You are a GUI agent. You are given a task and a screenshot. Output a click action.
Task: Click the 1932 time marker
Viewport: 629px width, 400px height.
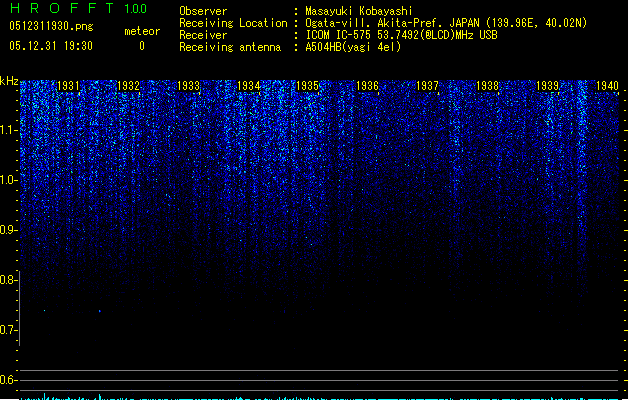pos(128,85)
